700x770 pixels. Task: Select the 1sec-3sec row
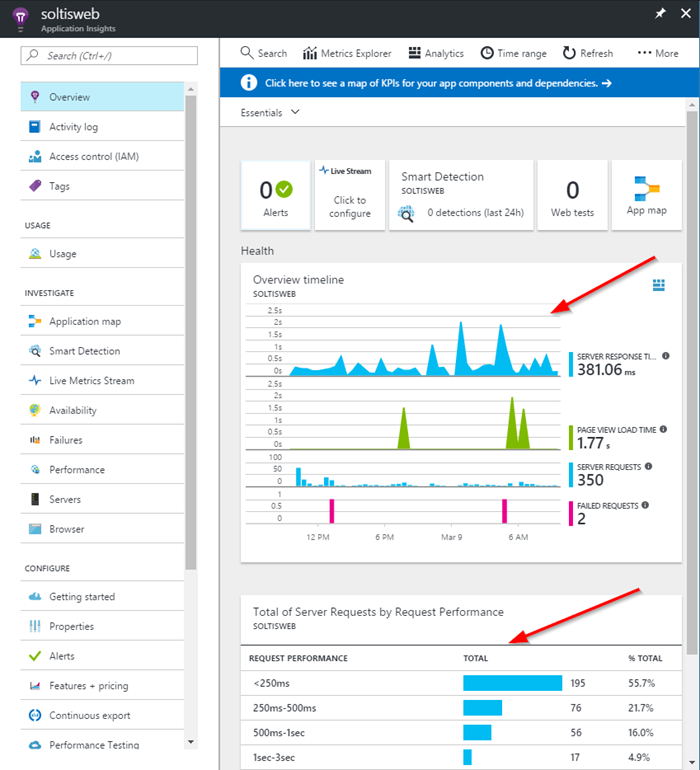461,757
